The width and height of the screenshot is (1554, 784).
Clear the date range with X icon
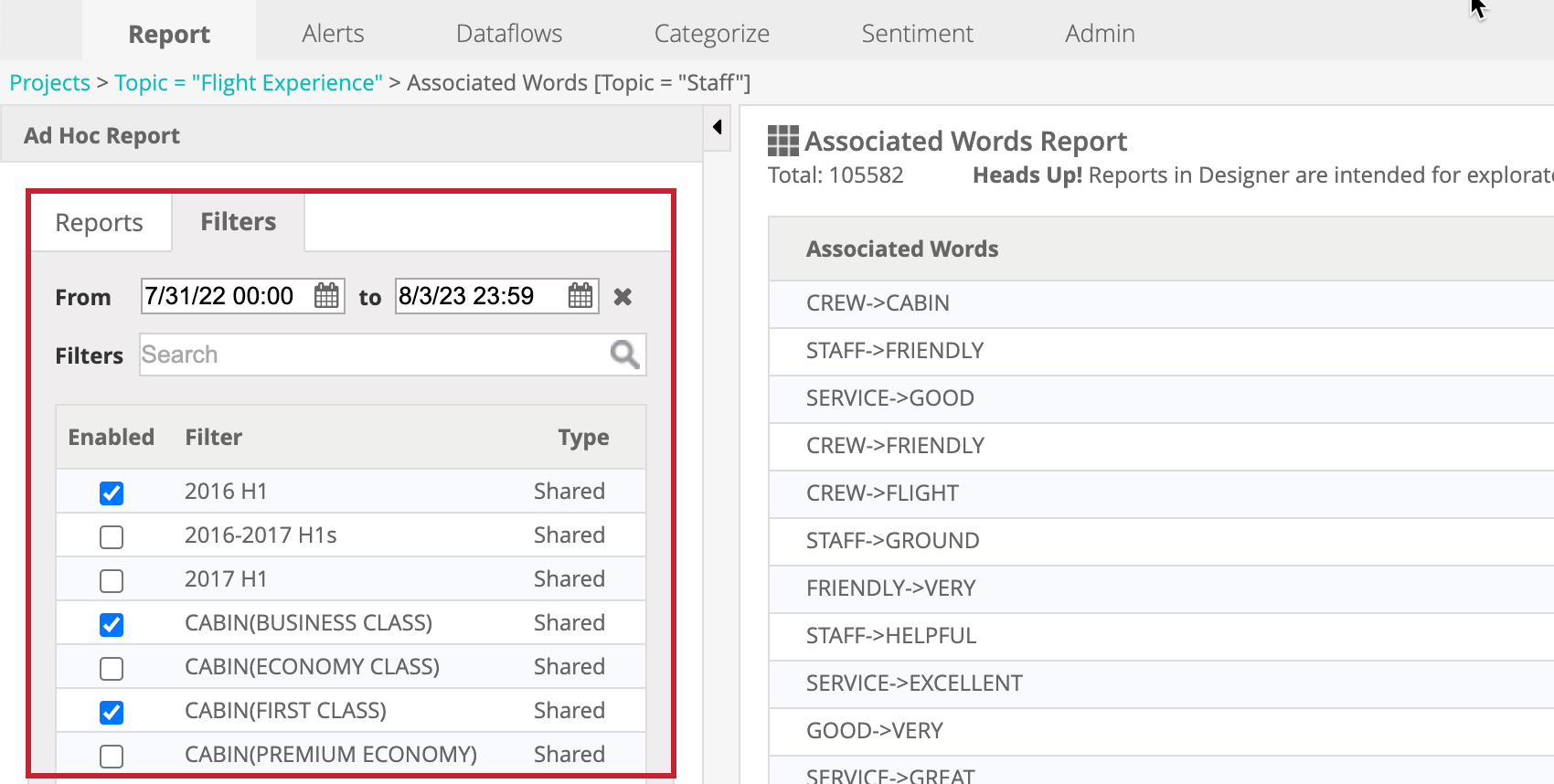pyautogui.click(x=623, y=297)
